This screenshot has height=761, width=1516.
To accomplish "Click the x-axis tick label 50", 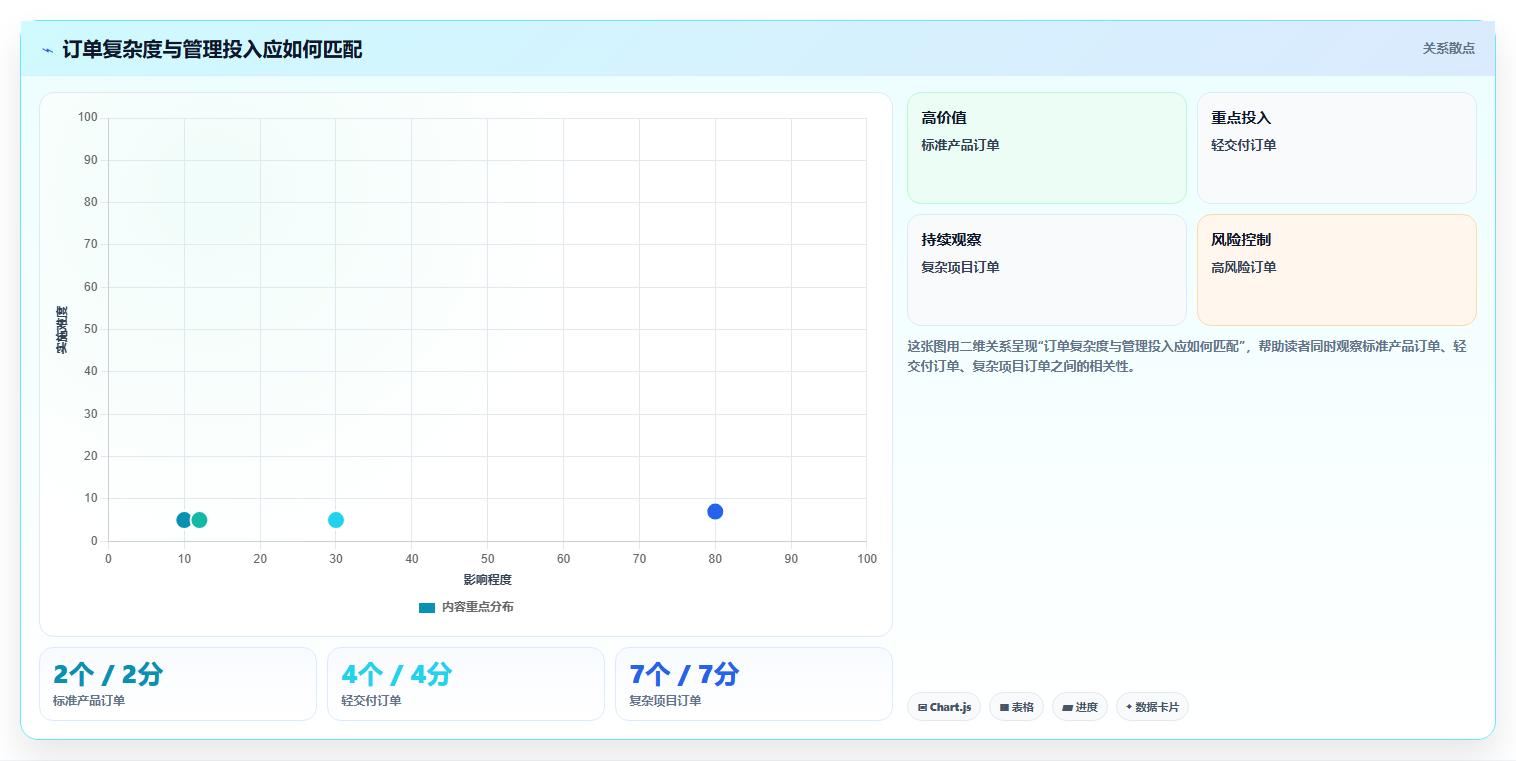I will [487, 559].
